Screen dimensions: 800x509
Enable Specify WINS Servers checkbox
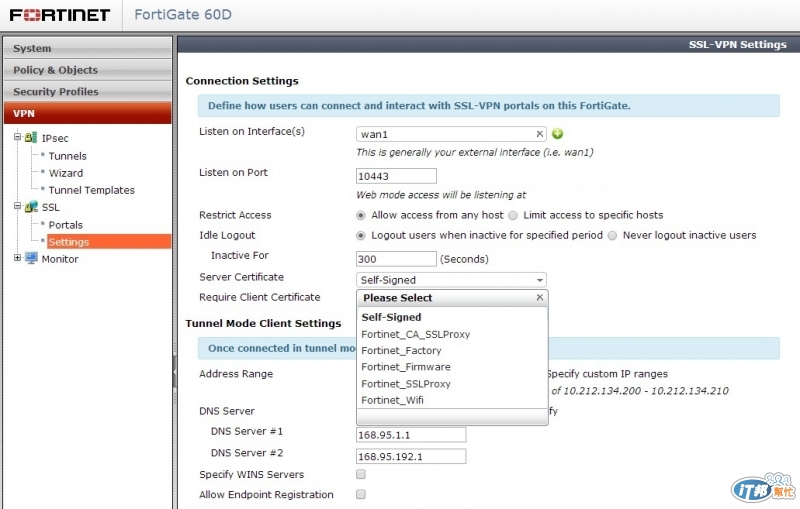coord(361,474)
